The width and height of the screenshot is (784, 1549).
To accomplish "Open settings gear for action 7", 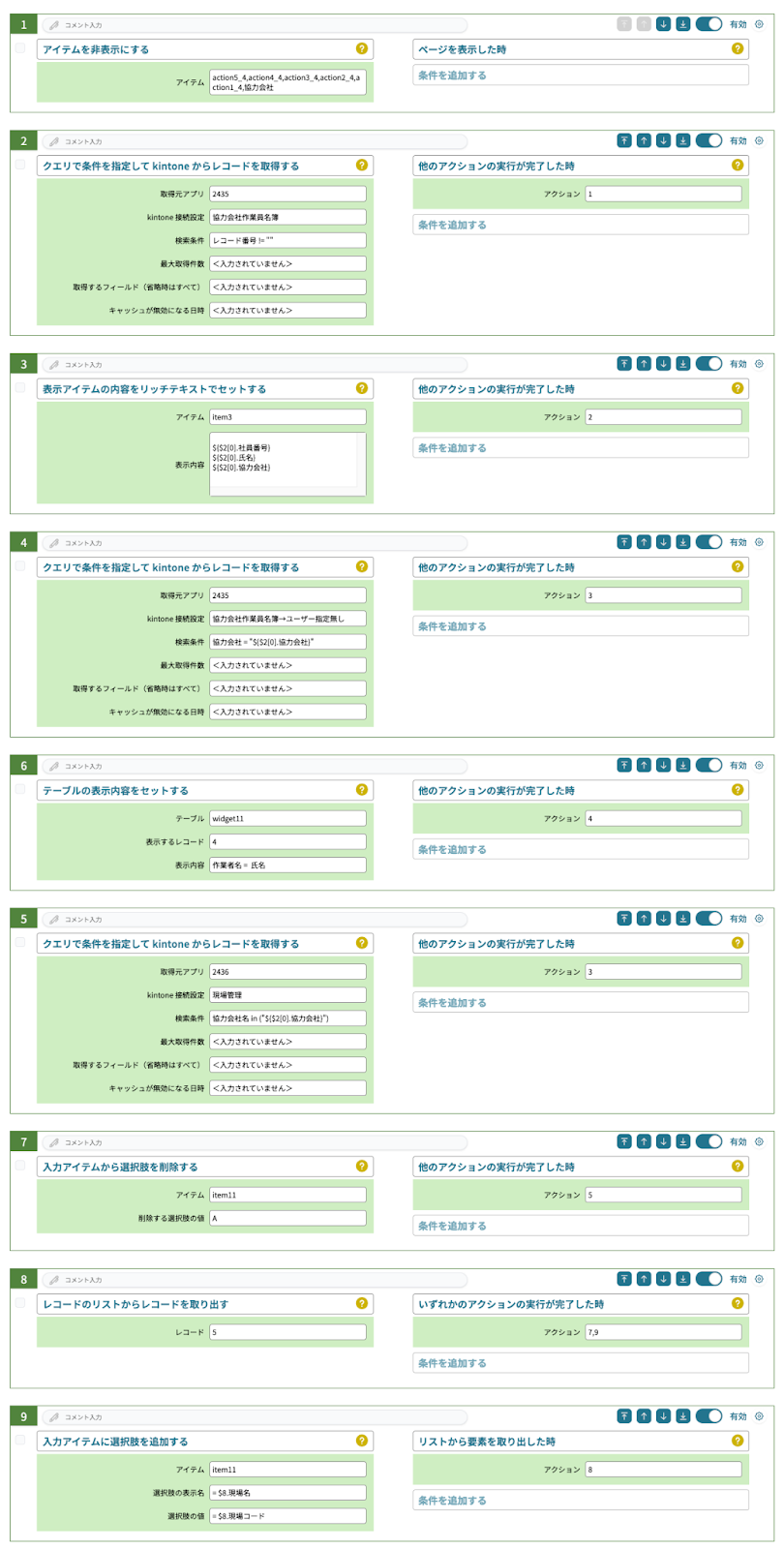I will pyautogui.click(x=759, y=1141).
